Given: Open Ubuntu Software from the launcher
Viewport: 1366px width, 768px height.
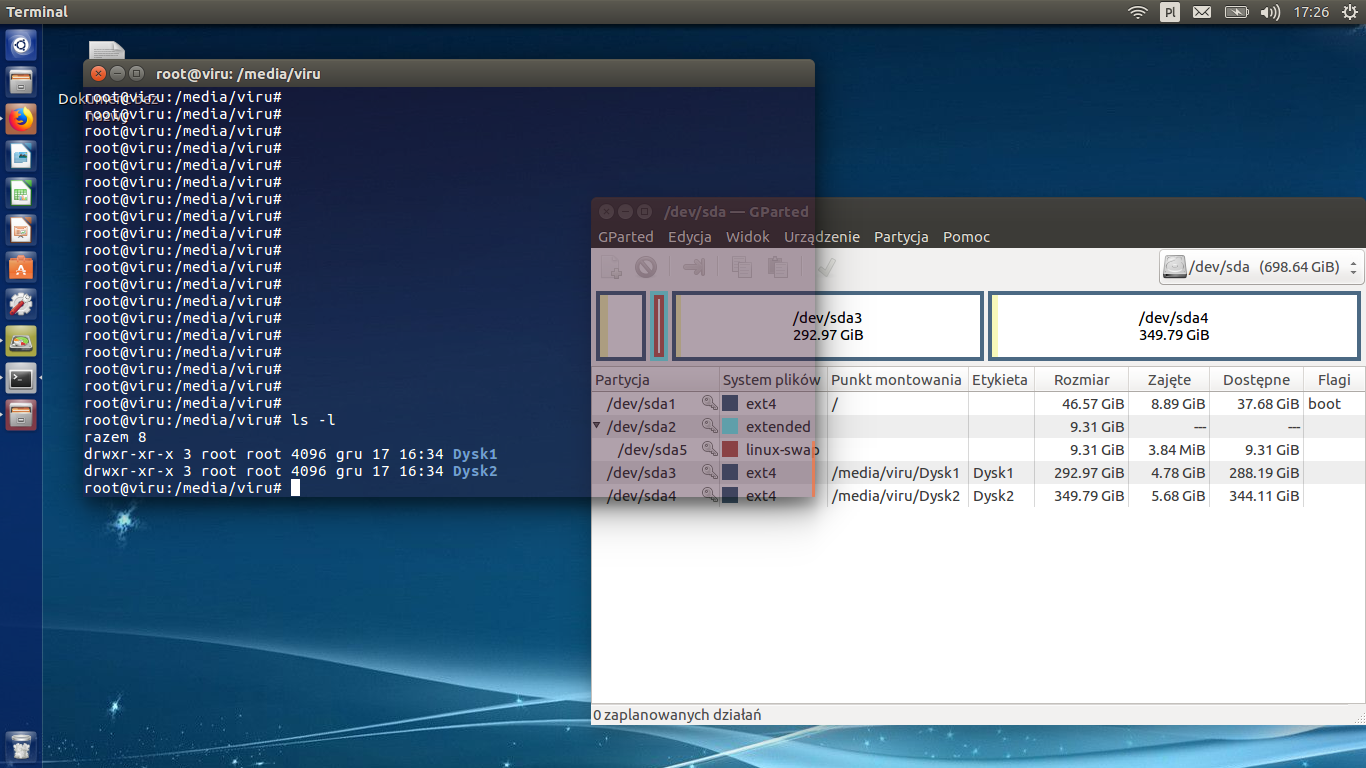Looking at the screenshot, I should click(21, 267).
